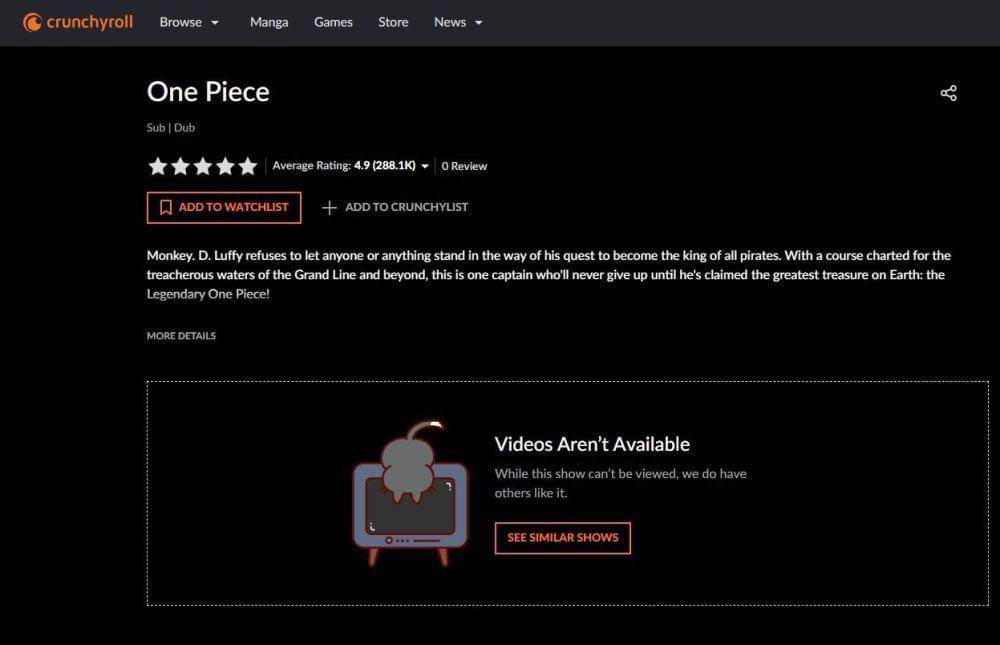The image size is (1000, 645).
Task: Click the plus icon for Add to Crunchylist
Action: point(329,207)
